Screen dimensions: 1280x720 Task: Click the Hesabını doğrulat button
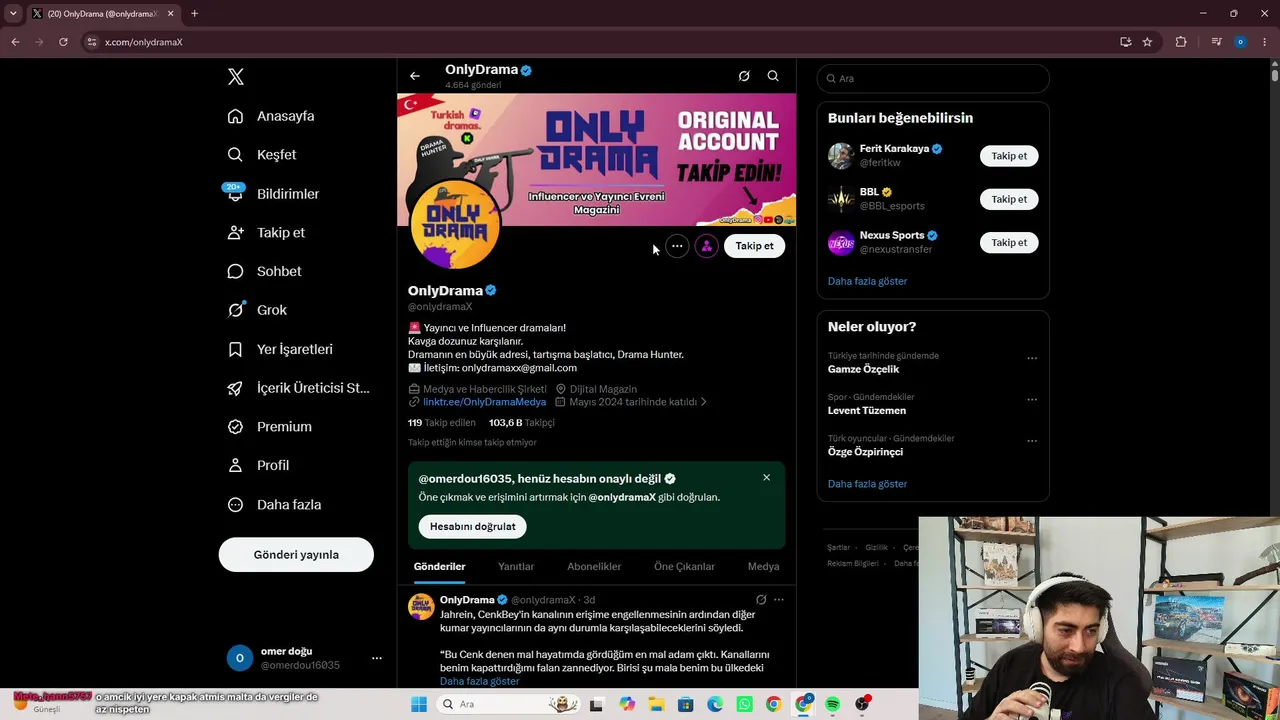pos(473,527)
